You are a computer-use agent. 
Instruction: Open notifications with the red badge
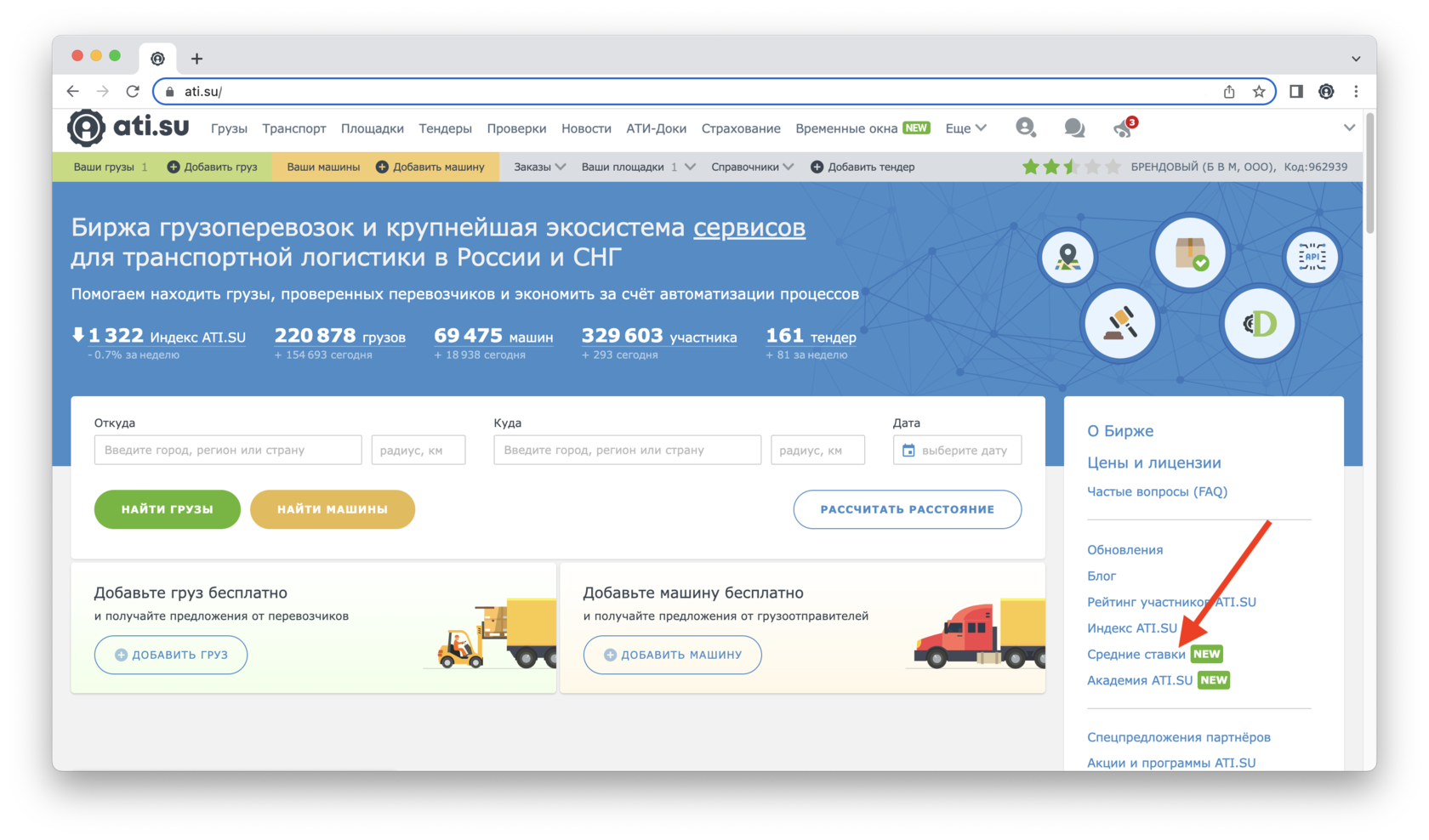tap(1124, 128)
